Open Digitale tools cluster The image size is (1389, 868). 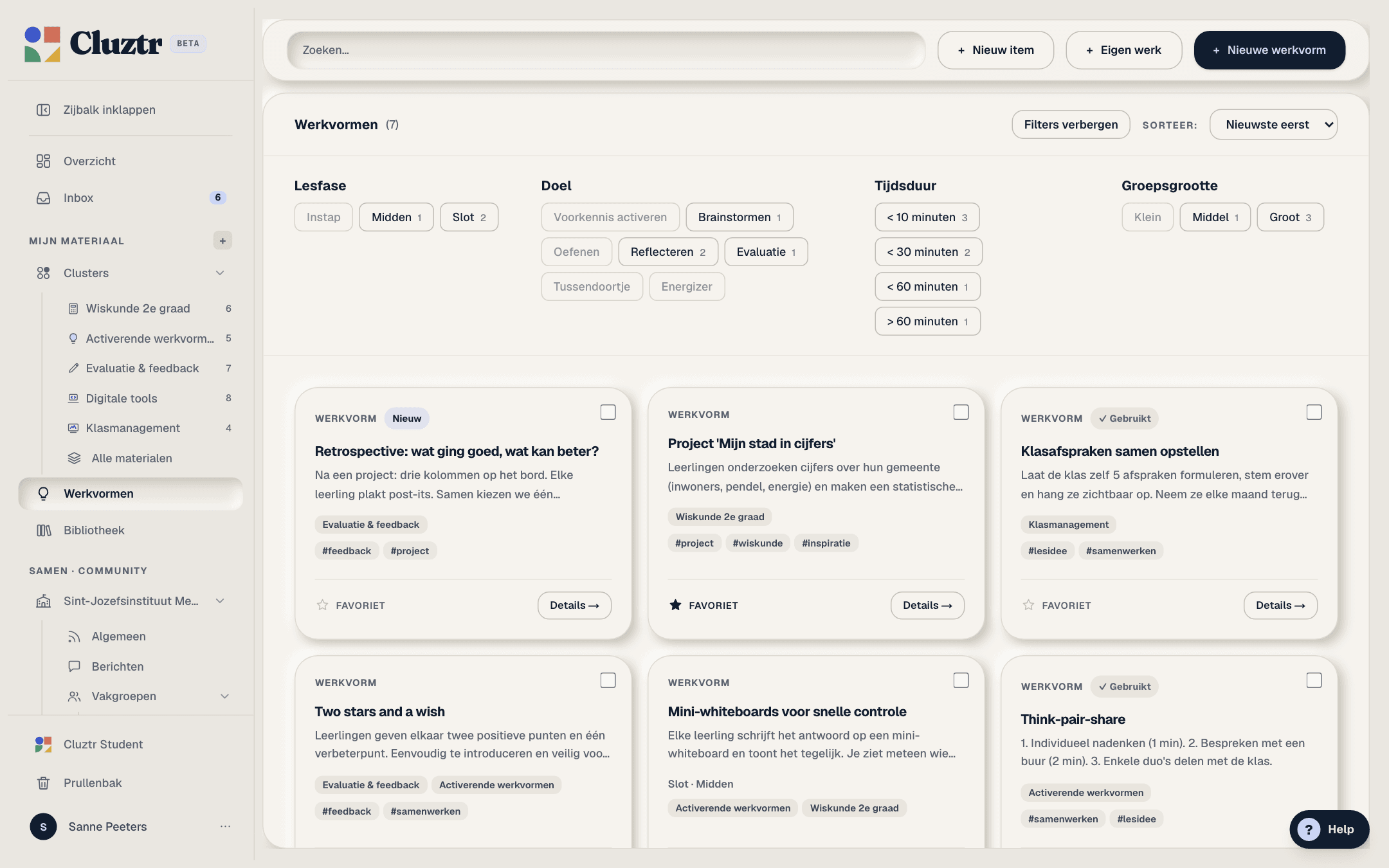pyautogui.click(x=149, y=399)
